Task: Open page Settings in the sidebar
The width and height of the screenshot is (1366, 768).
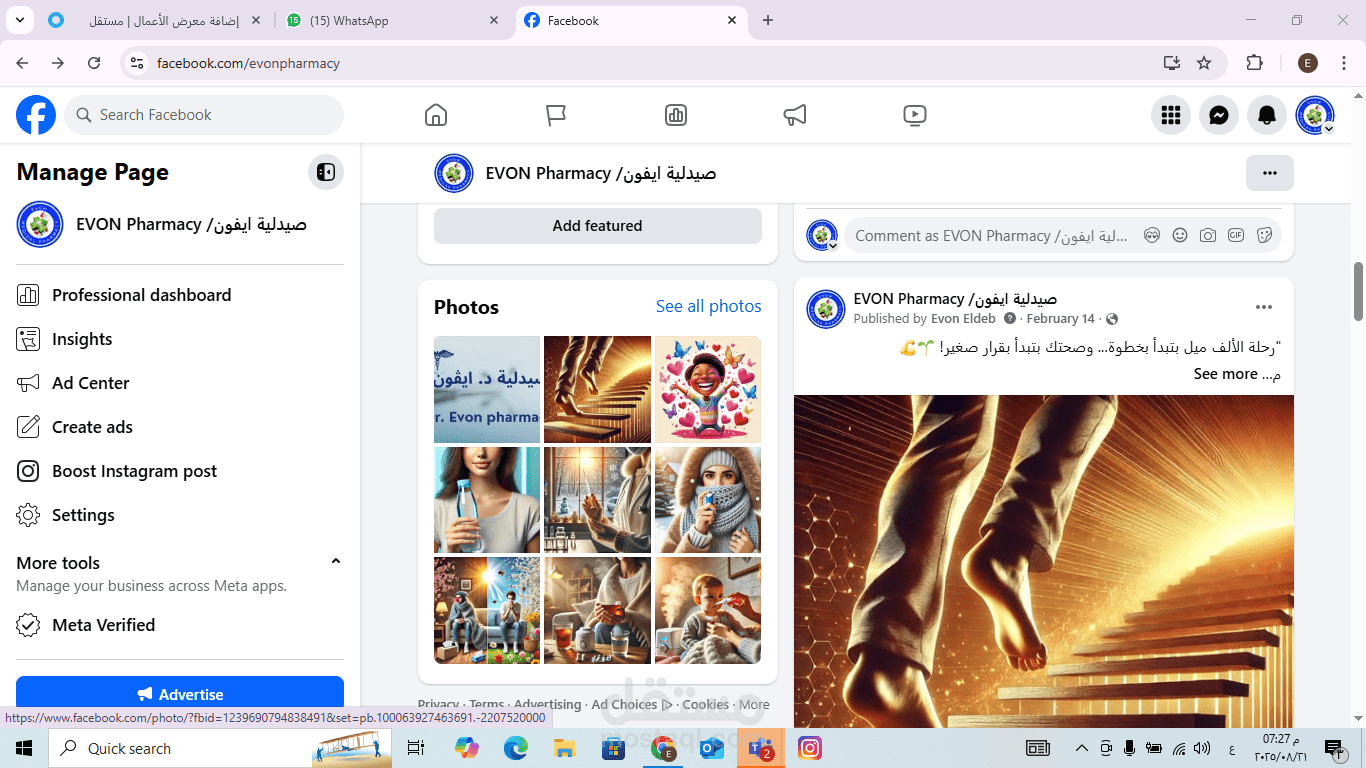Action: [180, 515]
